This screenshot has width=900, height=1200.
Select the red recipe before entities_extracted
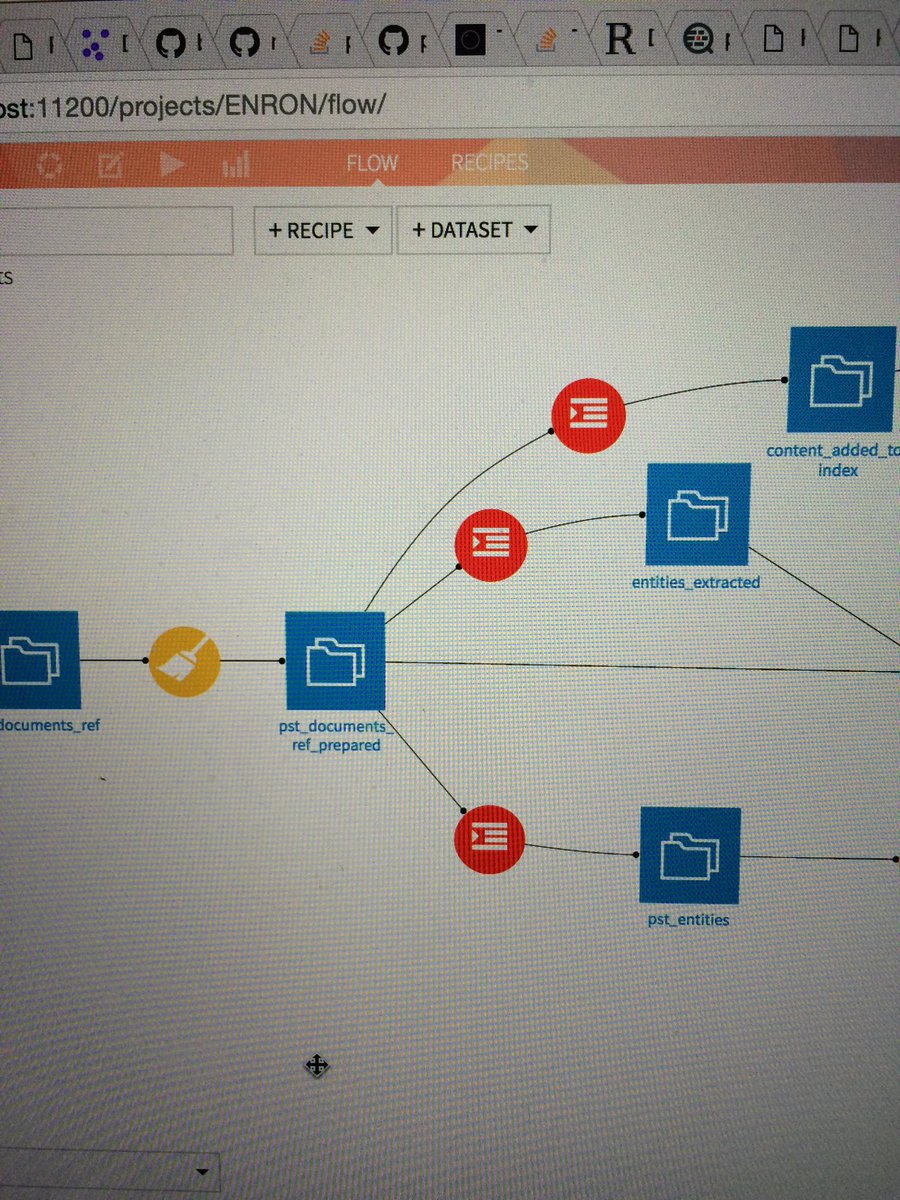(489, 543)
